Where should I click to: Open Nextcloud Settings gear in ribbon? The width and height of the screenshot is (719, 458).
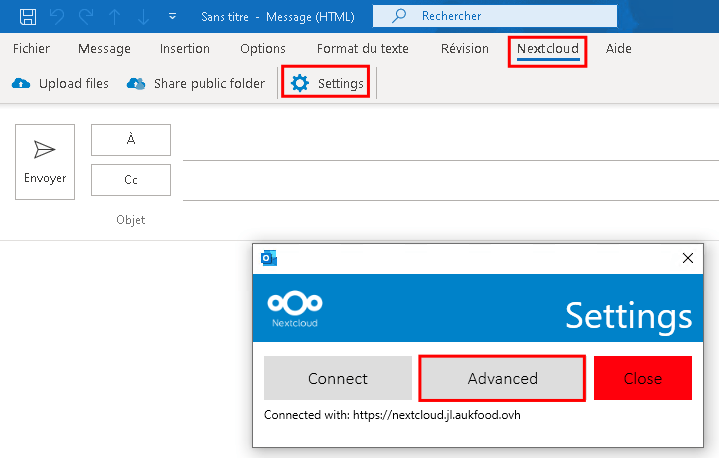(326, 83)
